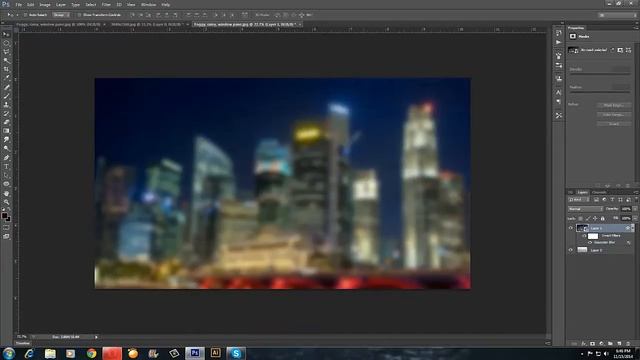Select the Lasso tool
The image size is (640, 360).
tap(6, 52)
